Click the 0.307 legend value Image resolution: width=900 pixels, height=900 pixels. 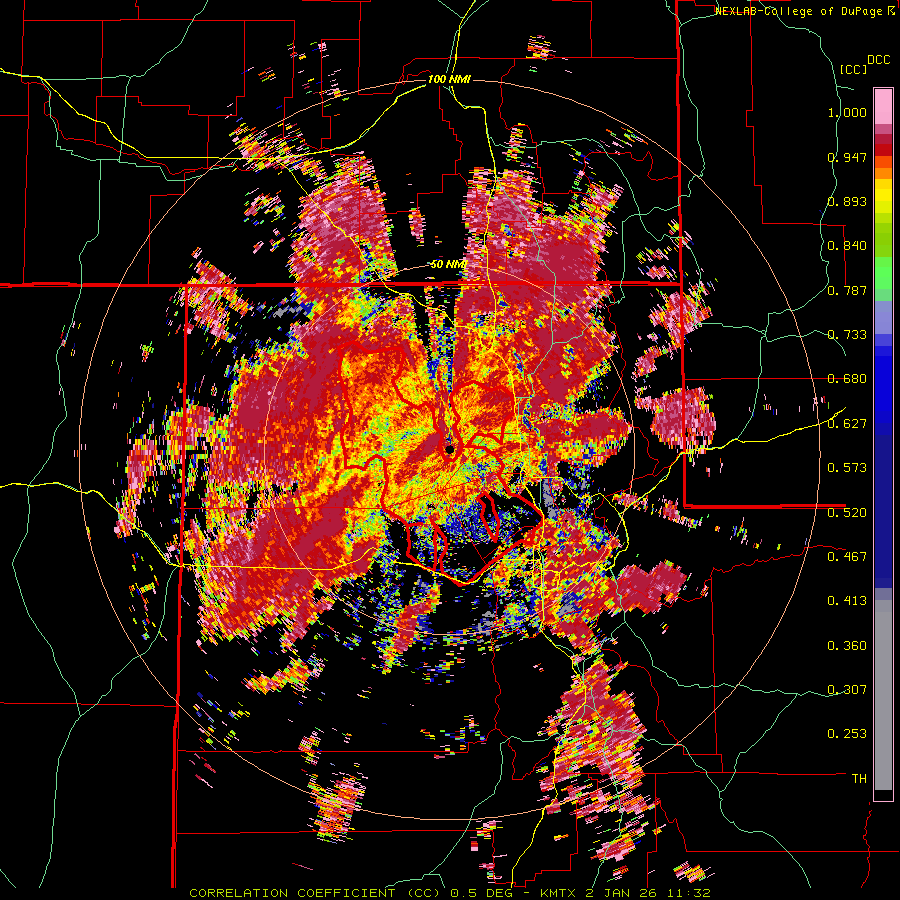[847, 690]
